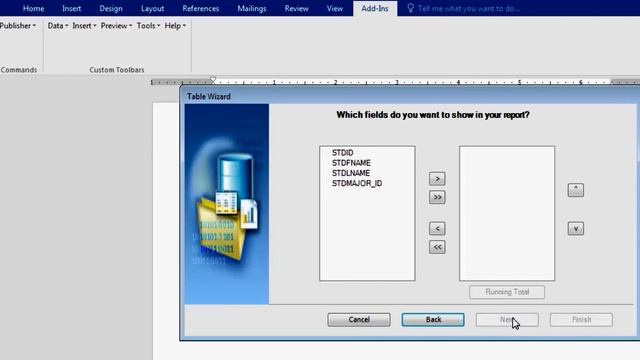Select the STDID field

click(x=342, y=153)
